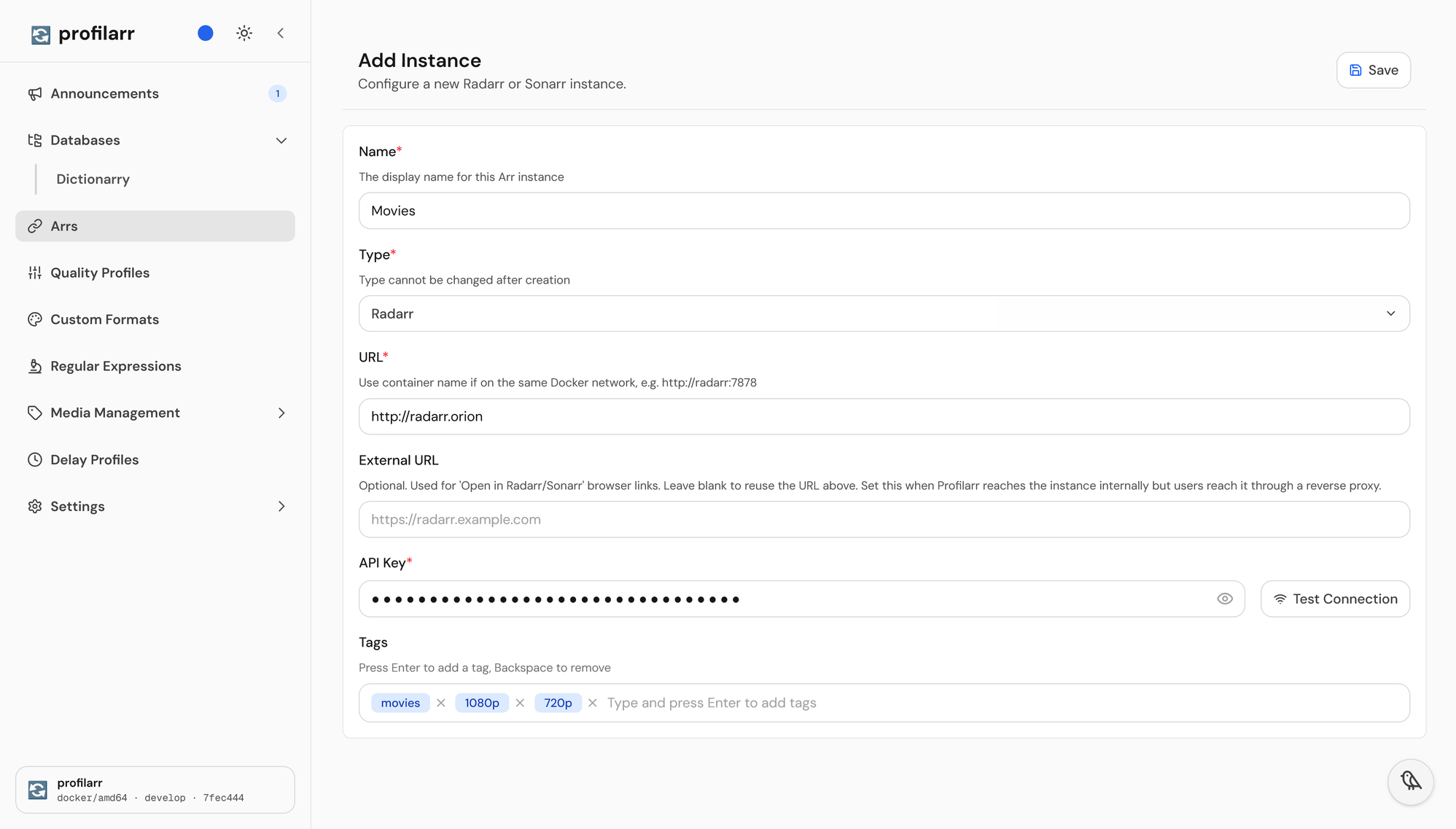The width and height of the screenshot is (1456, 829).
Task: Collapse the Databases section chevron
Action: click(x=281, y=140)
